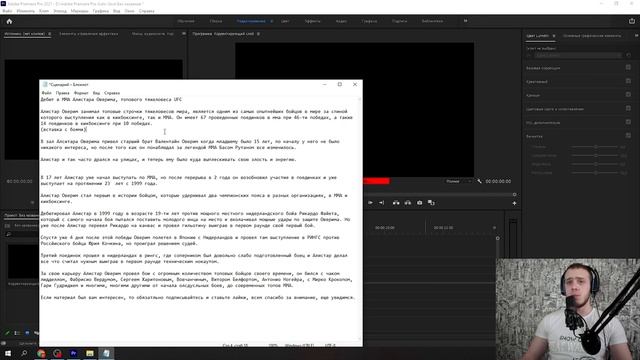
Task: Open Premiere Файл menu
Action: (x=7, y=11)
